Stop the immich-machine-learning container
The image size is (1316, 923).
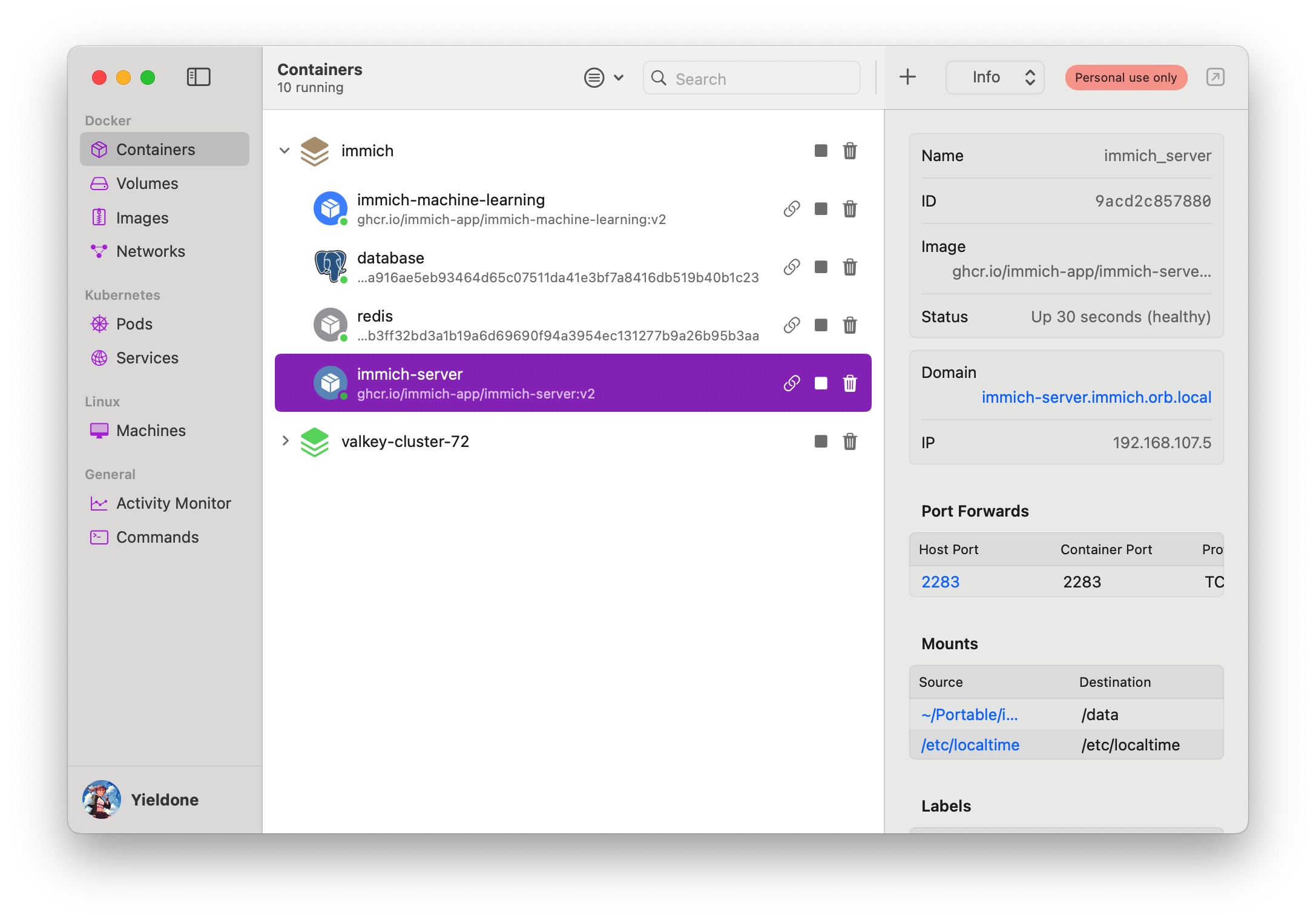tap(820, 209)
